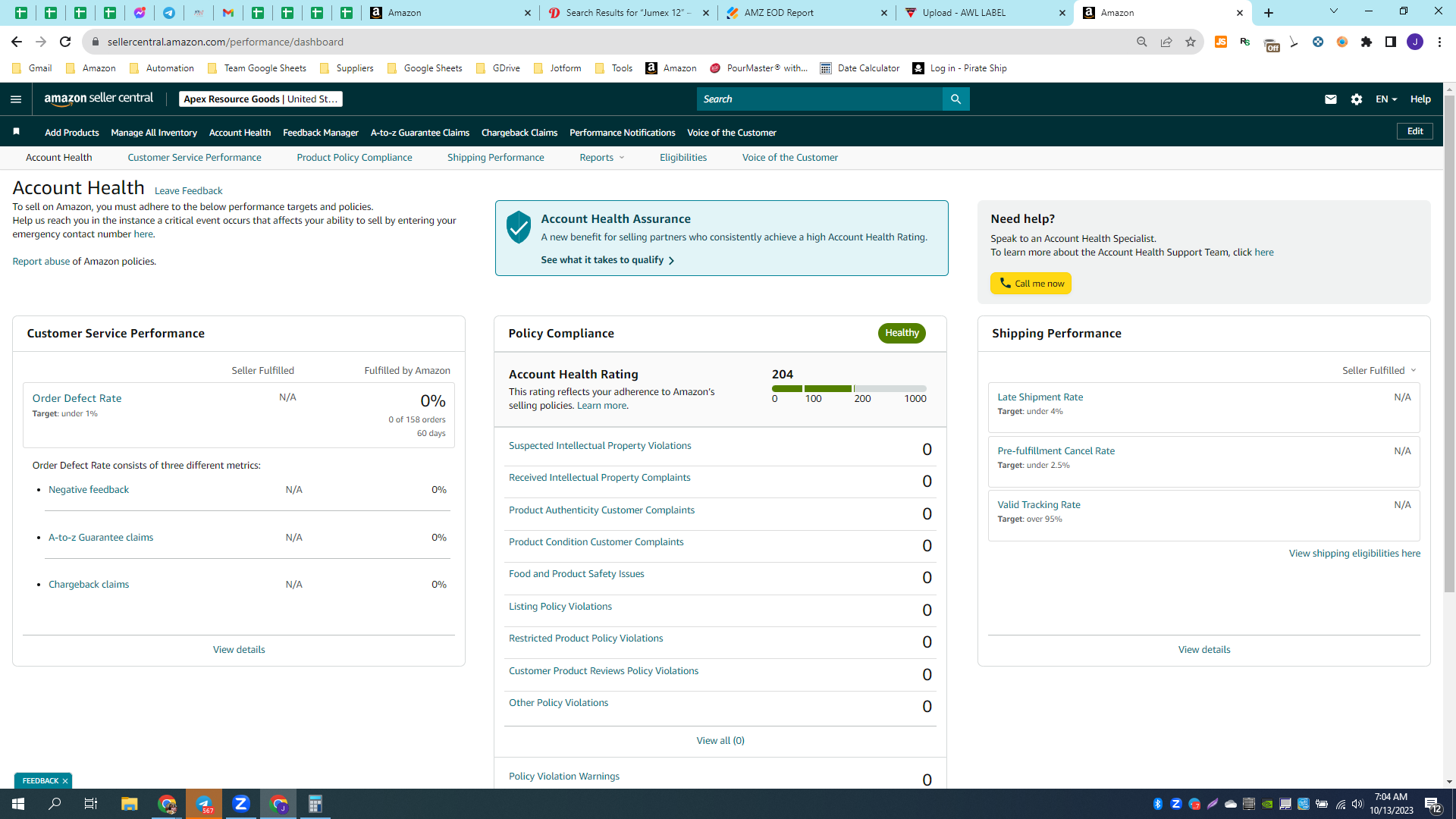
Task: Open the Suppliers bookmark folder
Action: point(347,68)
